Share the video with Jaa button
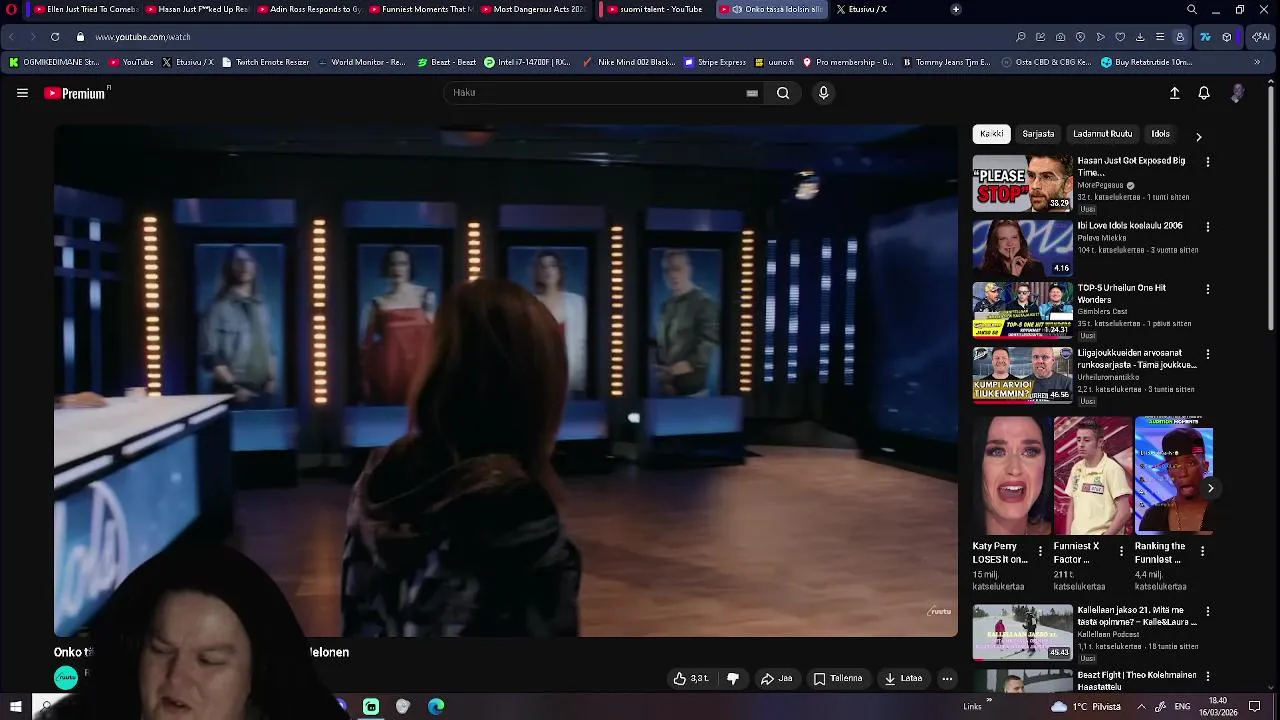Image resolution: width=1280 pixels, height=720 pixels. (777, 679)
